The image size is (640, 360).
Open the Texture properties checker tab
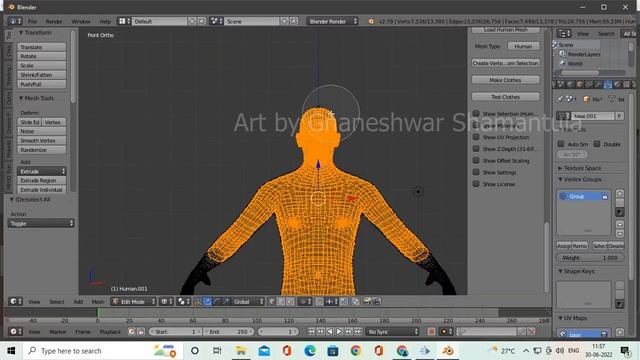626,84
